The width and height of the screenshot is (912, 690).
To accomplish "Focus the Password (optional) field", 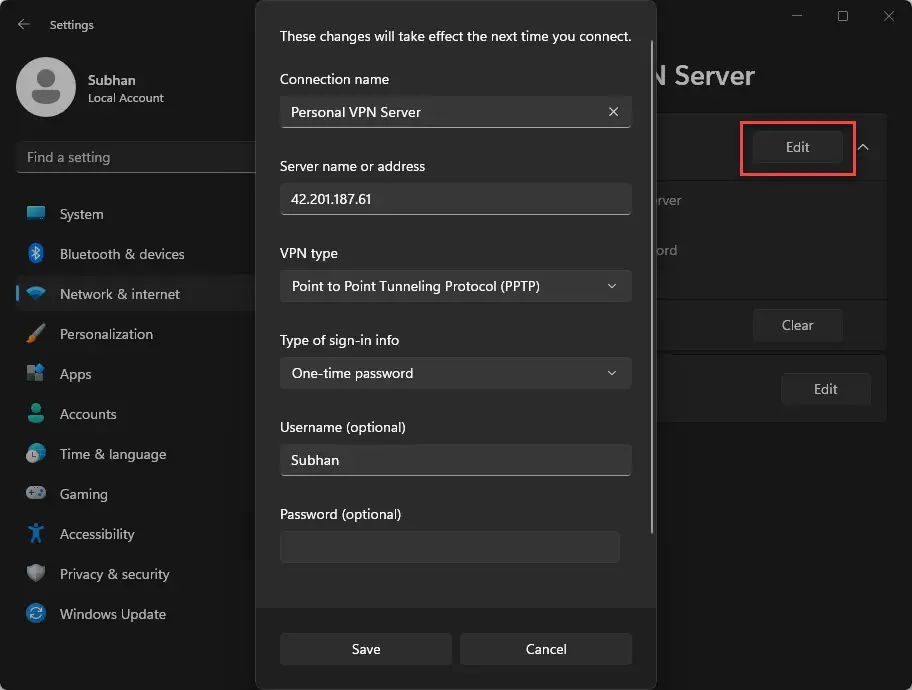I will click(x=450, y=547).
